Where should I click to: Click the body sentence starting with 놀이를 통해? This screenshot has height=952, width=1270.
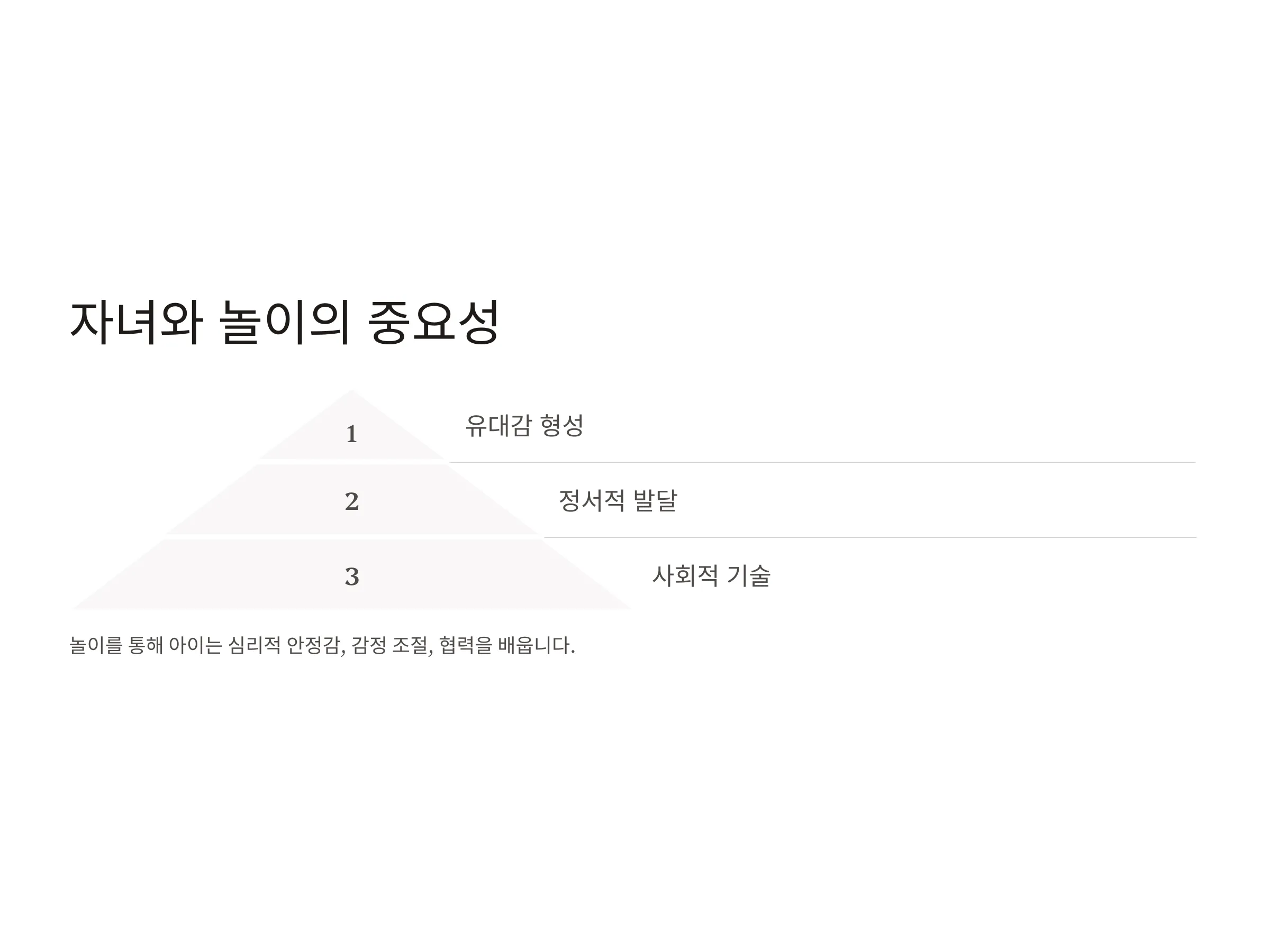322,645
